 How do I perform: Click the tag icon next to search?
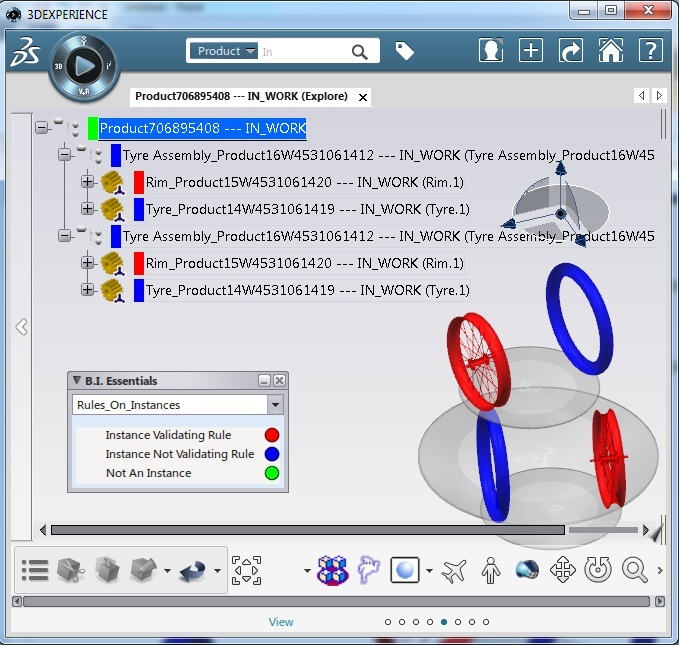pos(404,51)
